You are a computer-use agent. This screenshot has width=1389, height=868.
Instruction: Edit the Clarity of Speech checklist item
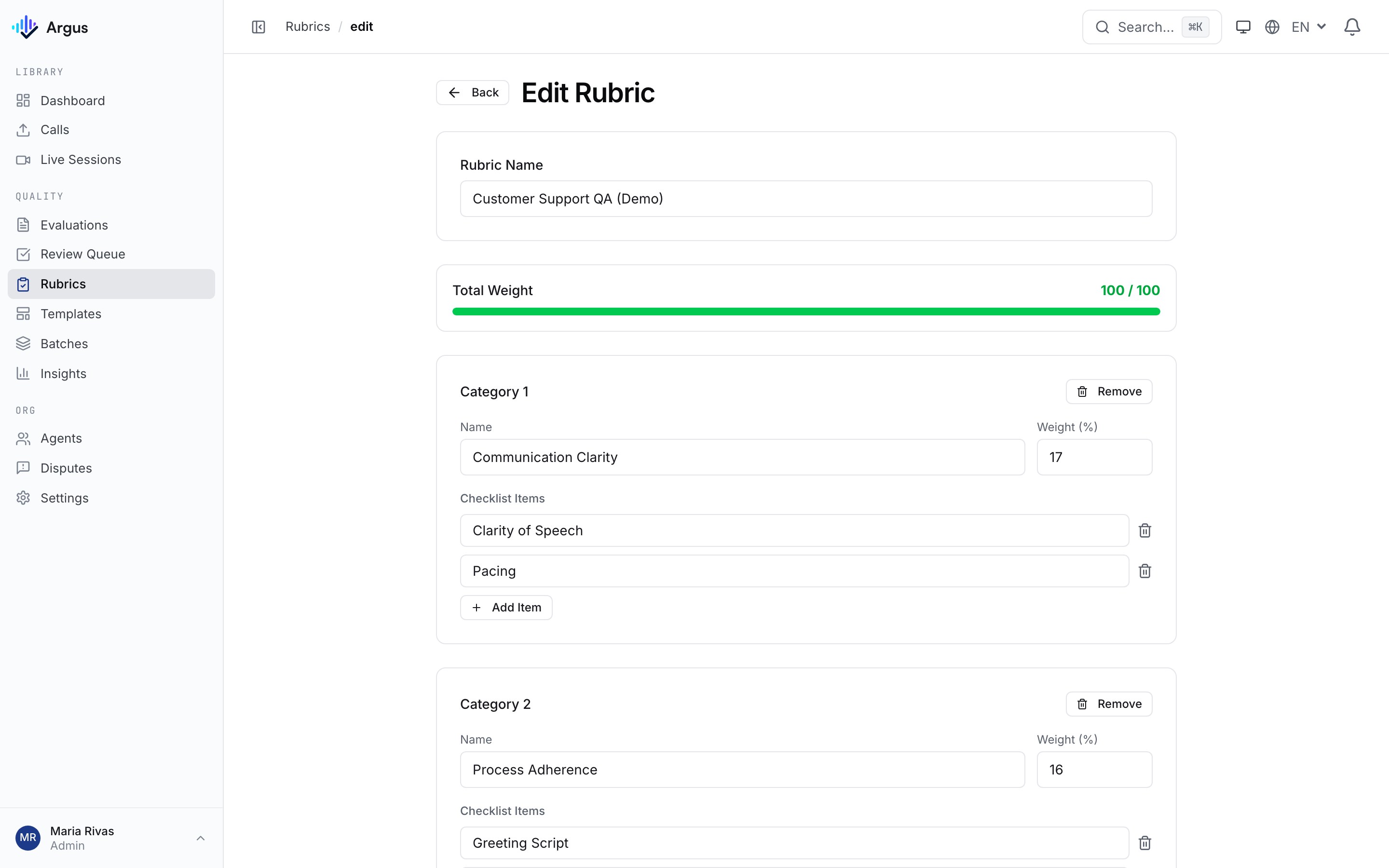[794, 530]
